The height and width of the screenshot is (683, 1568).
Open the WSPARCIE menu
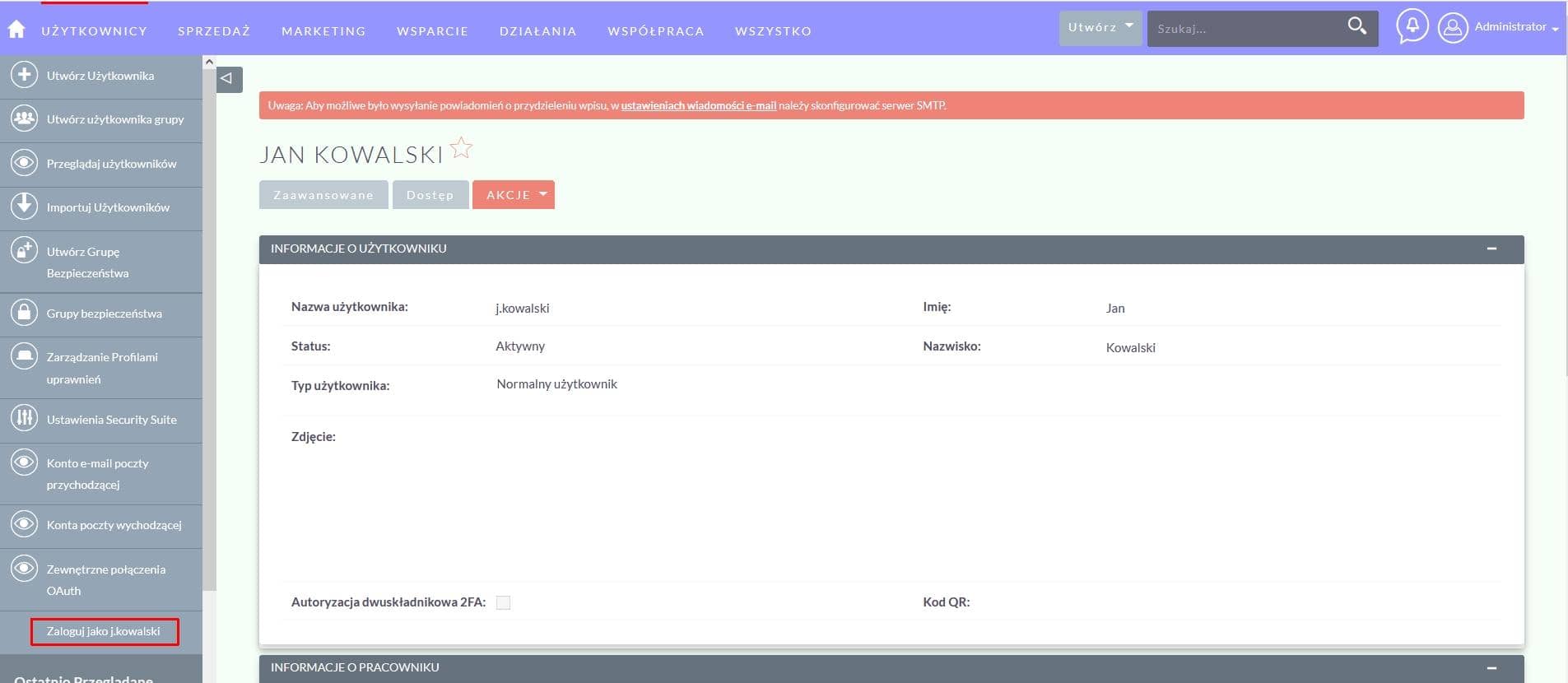(x=432, y=31)
